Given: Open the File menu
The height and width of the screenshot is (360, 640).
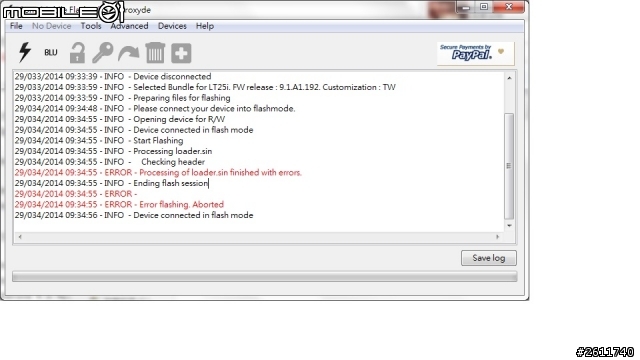Looking at the screenshot, I should point(16,26).
